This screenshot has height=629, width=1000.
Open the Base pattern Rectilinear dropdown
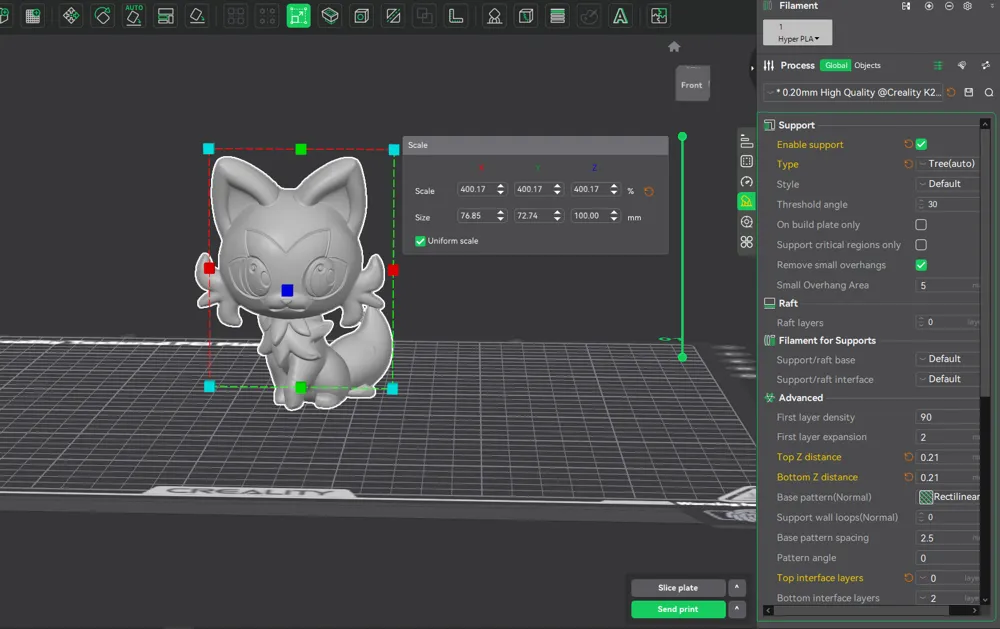[x=948, y=497]
